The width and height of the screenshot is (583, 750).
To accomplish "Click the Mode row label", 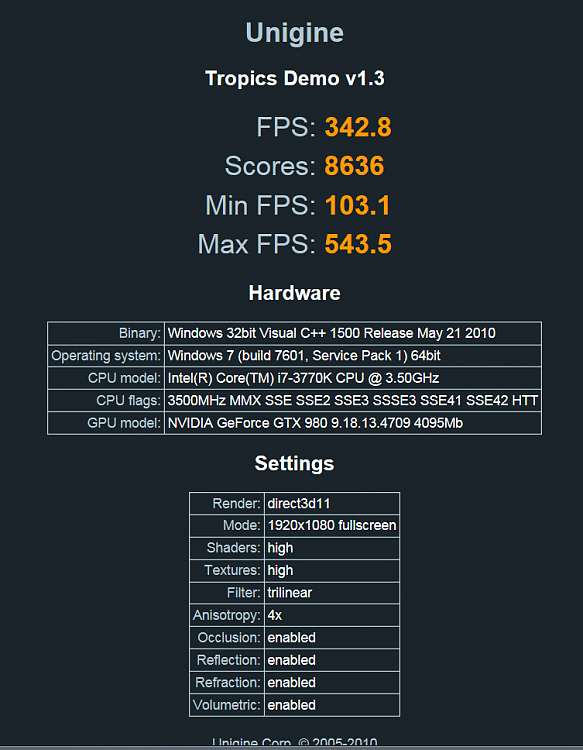I will [x=242, y=526].
